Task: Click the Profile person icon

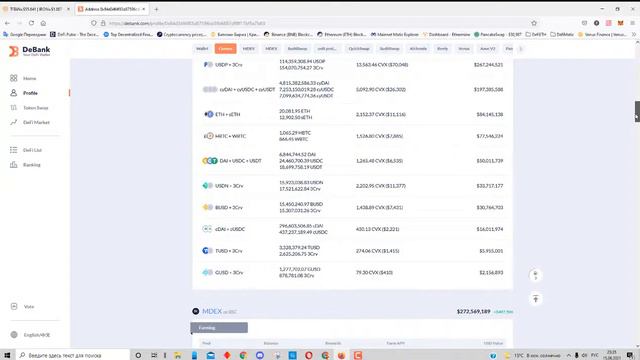Action: pyautogui.click(x=13, y=93)
